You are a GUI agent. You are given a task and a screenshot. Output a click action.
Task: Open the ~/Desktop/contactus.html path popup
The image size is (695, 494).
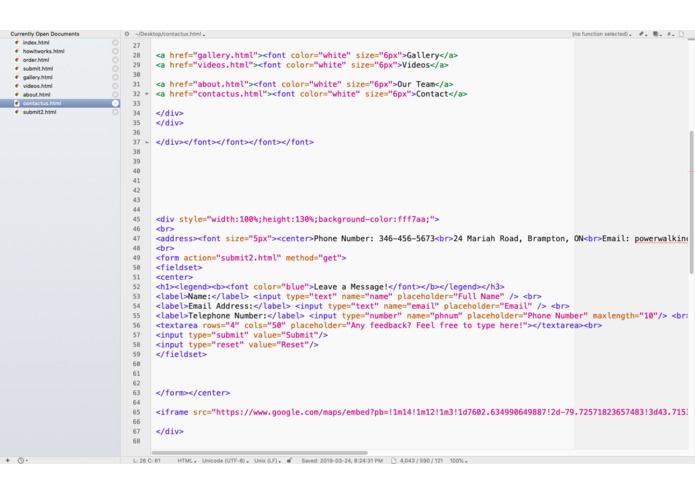click(x=170, y=34)
